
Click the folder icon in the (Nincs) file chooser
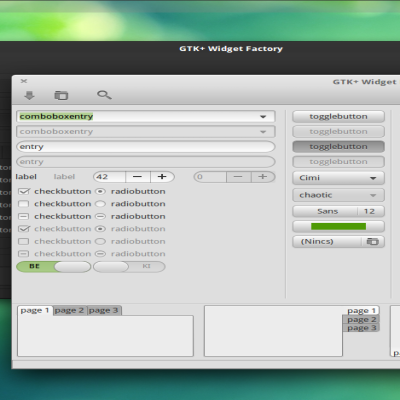coord(372,241)
